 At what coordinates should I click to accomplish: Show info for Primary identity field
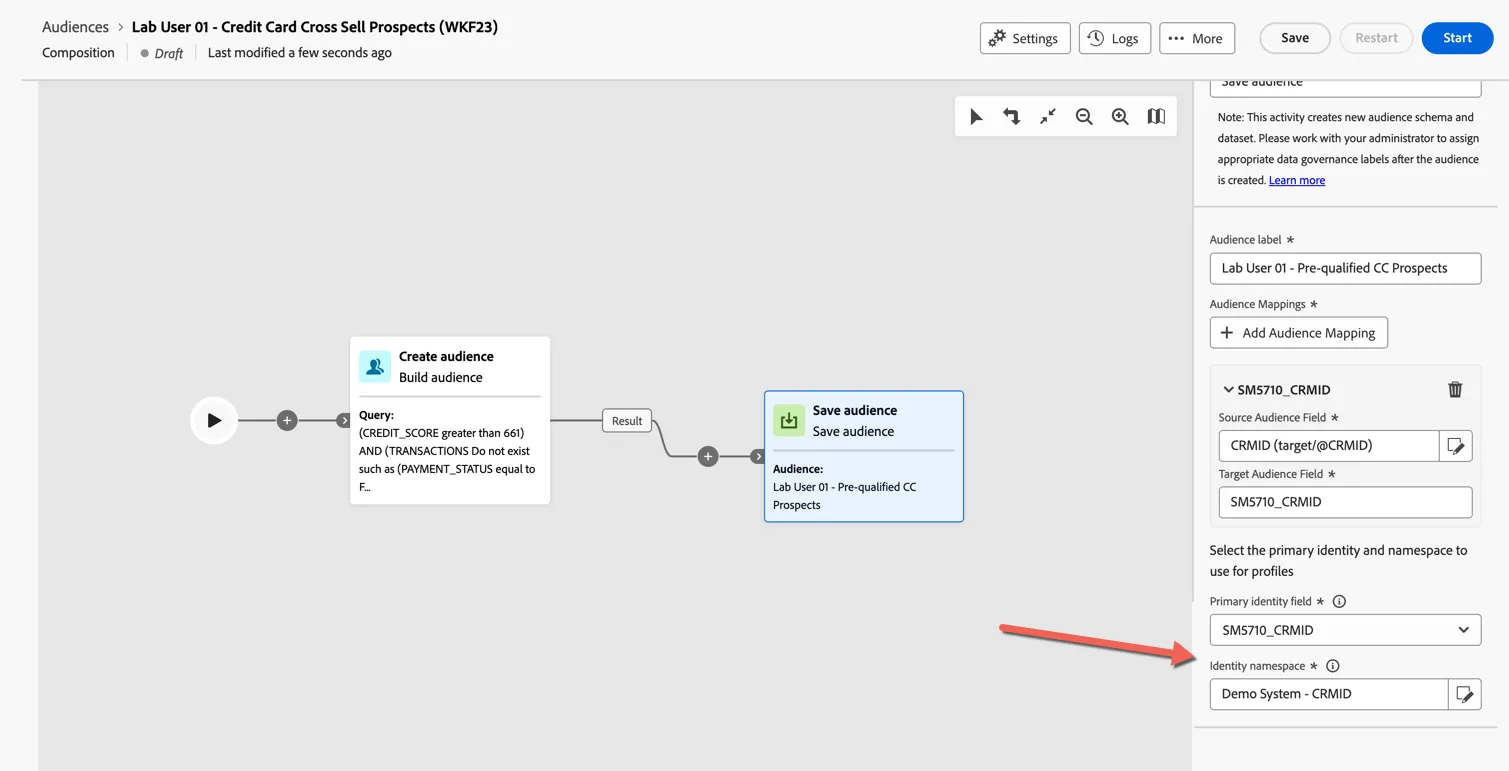pos(1339,601)
